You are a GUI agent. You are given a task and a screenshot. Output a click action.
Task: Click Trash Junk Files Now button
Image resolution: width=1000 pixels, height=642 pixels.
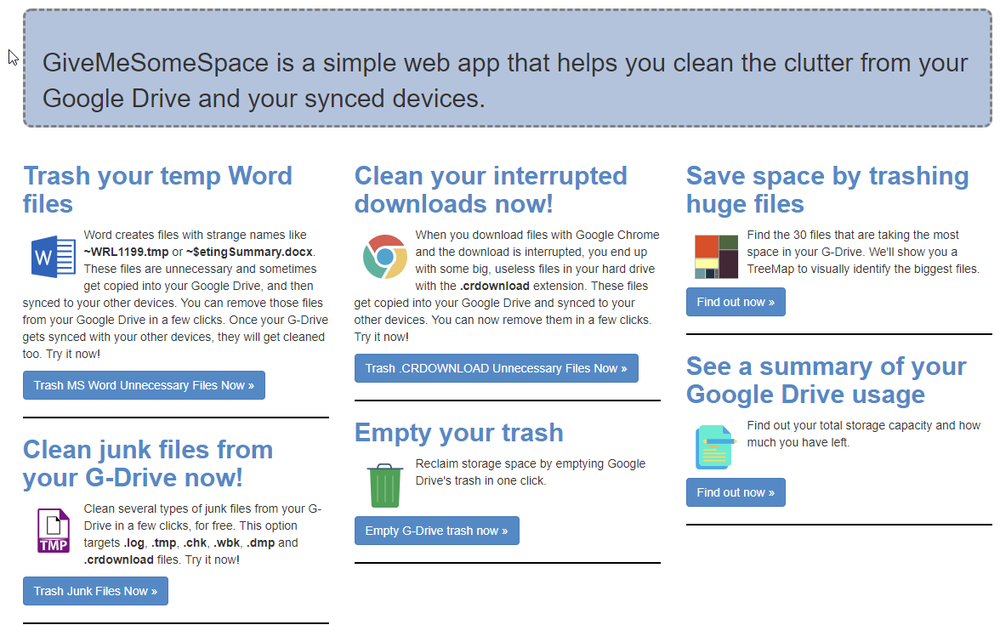[x=96, y=591]
